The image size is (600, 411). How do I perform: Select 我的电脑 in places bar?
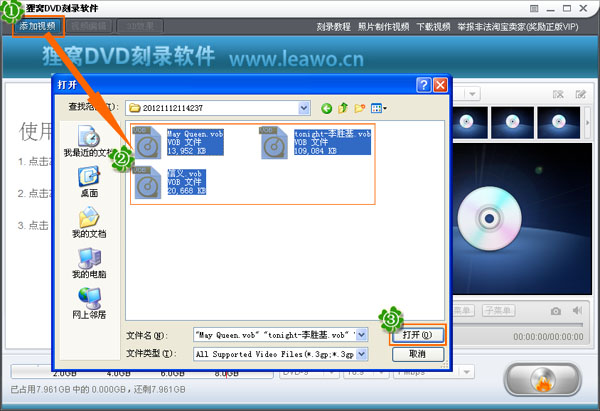[x=89, y=263]
